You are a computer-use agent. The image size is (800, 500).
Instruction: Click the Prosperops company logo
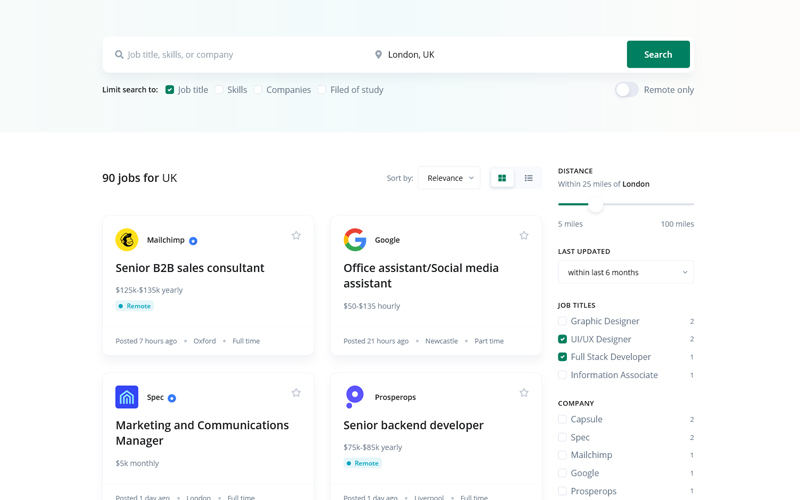tap(355, 397)
